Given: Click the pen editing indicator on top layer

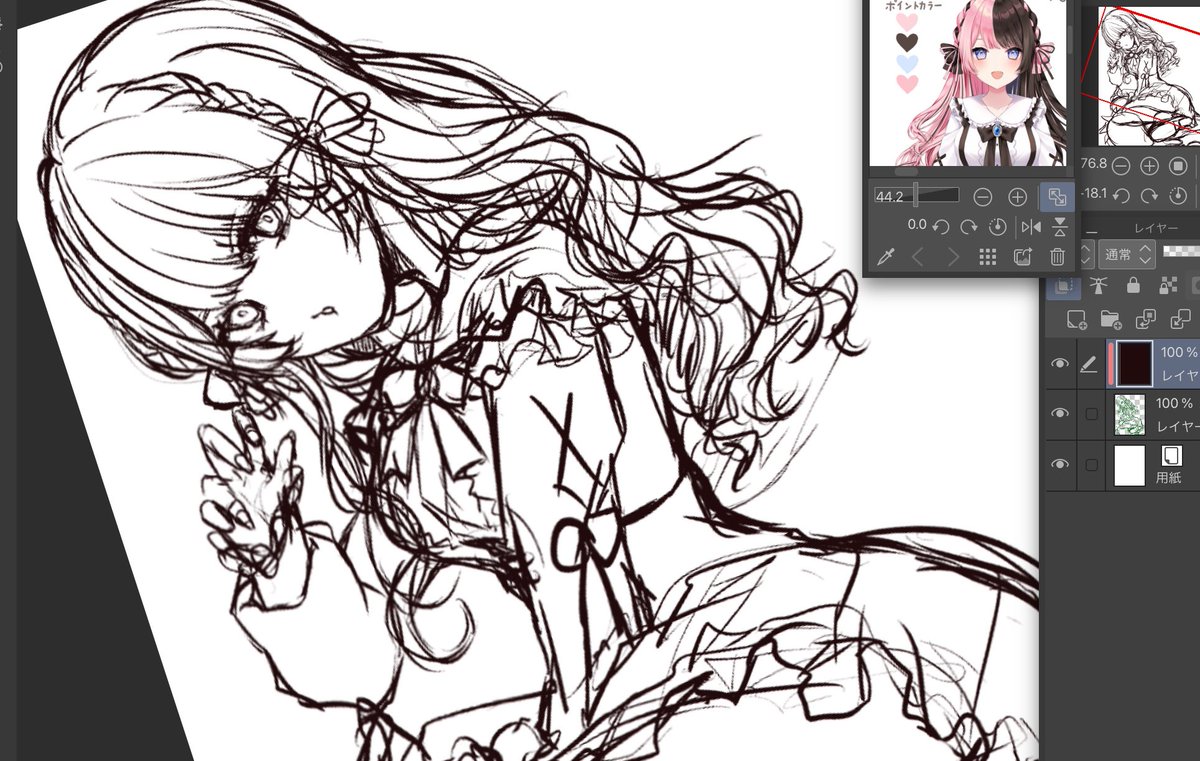Looking at the screenshot, I should (x=1090, y=366).
